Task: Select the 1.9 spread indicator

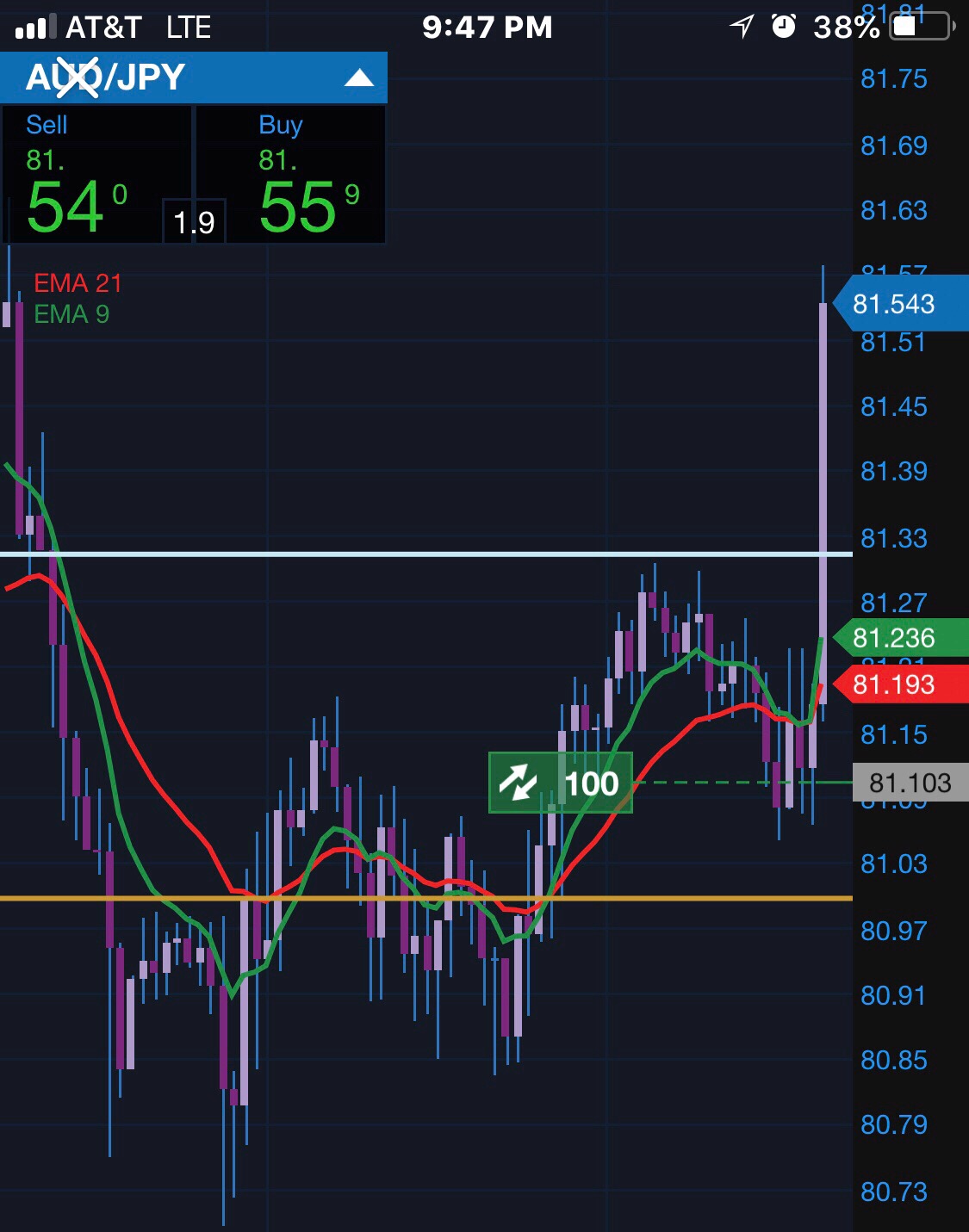Action: pos(194,222)
